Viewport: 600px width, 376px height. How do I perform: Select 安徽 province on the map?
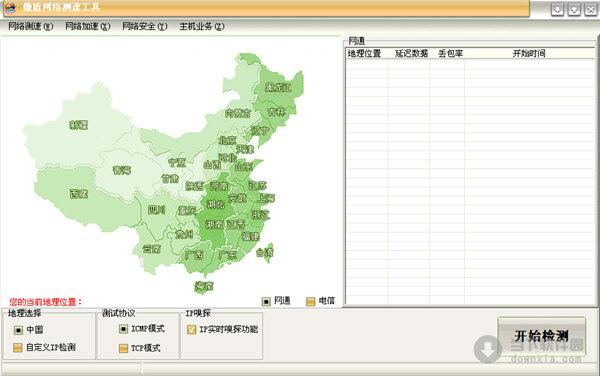click(x=237, y=198)
